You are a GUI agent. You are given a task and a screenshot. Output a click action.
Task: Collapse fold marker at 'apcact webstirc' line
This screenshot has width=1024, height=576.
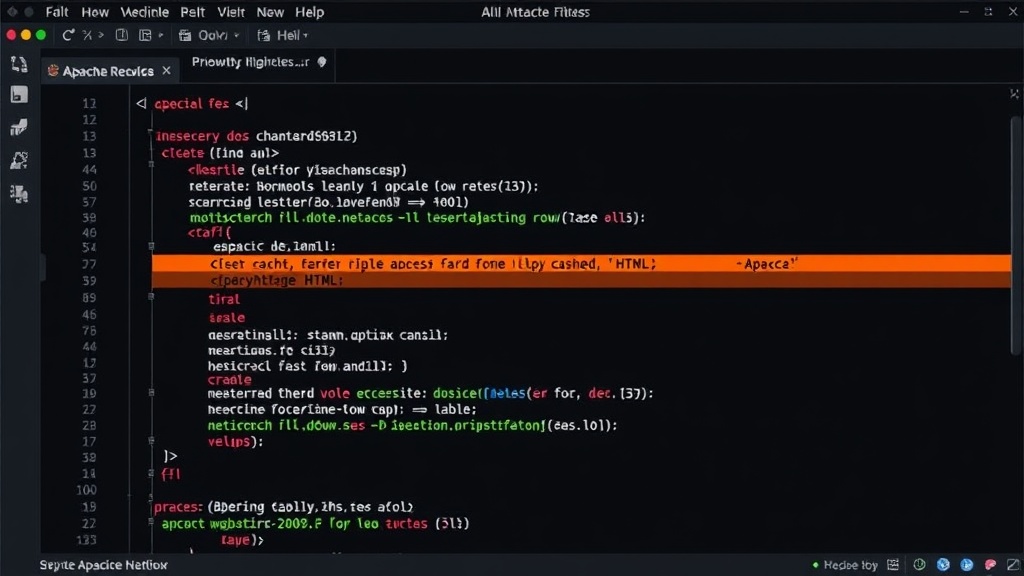[151, 521]
